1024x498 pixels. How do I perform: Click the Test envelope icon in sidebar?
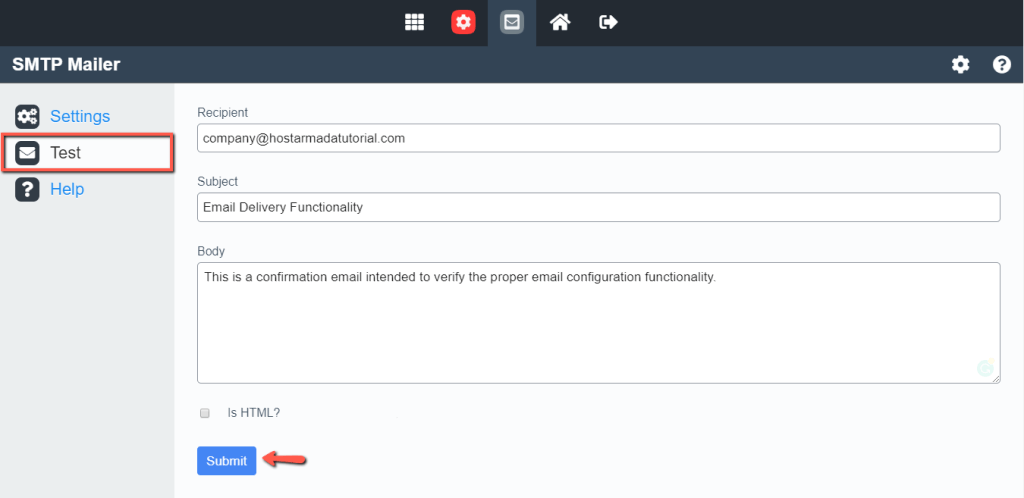pos(27,153)
